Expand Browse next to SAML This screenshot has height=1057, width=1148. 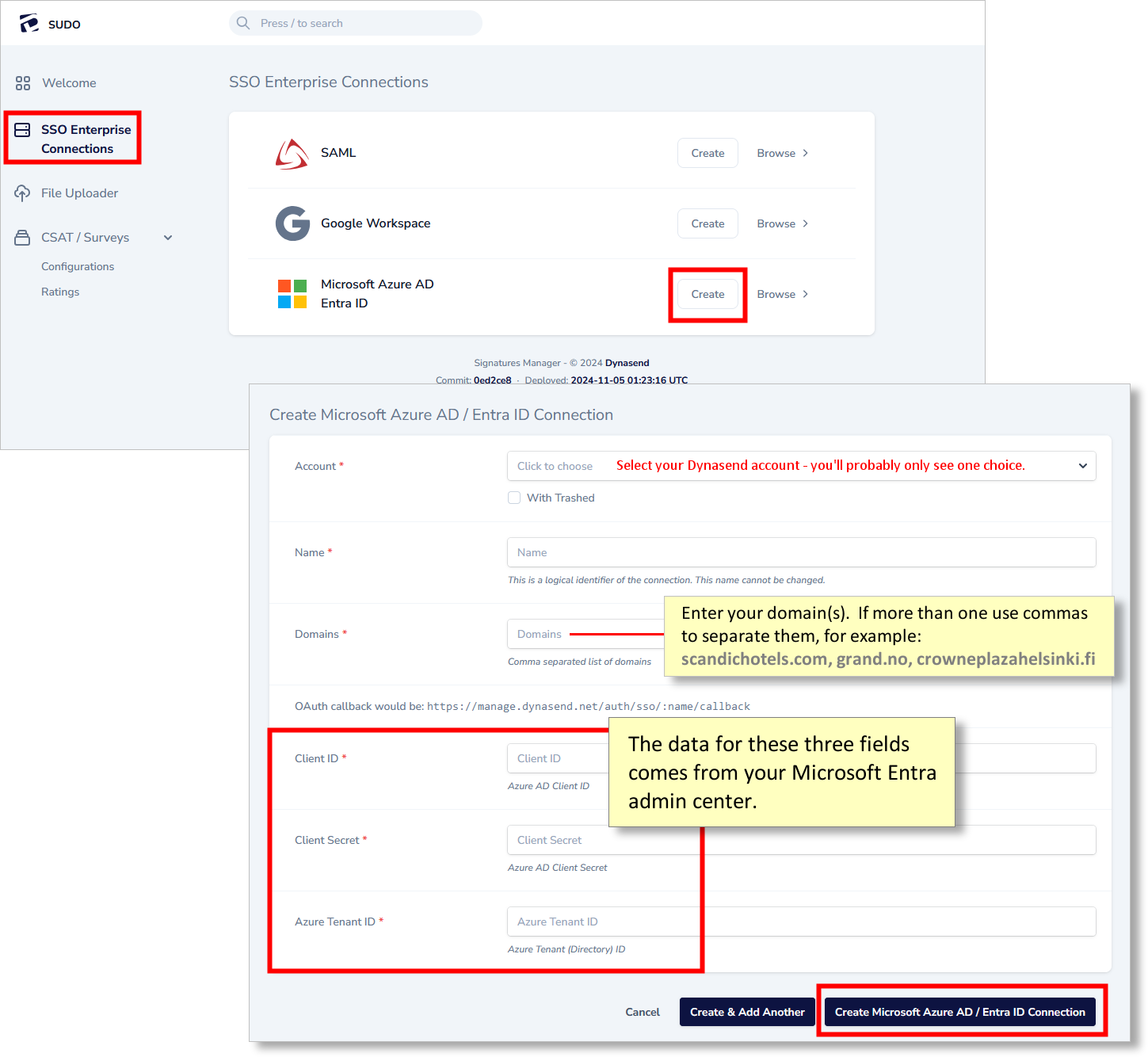click(783, 153)
